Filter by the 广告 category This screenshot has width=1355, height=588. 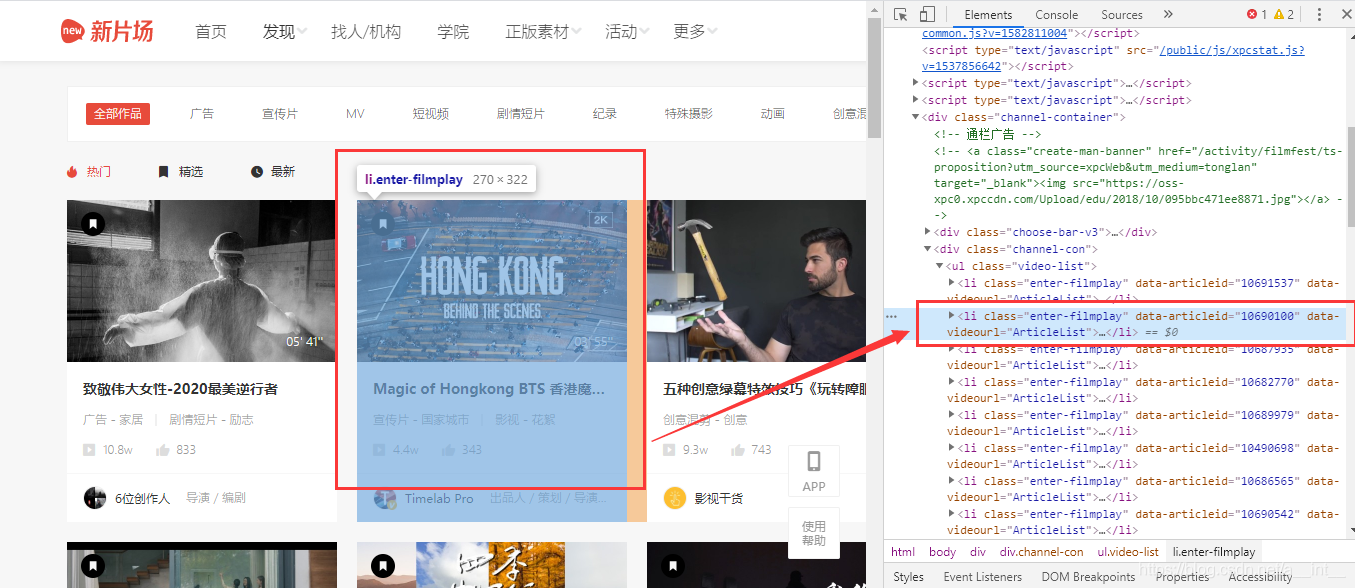tap(202, 114)
